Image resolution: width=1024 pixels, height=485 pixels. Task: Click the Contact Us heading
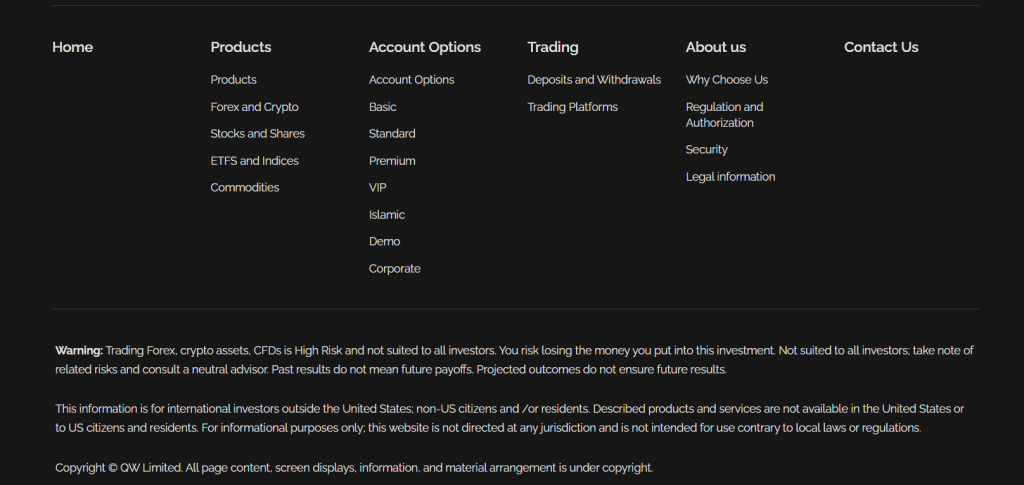pyautogui.click(x=880, y=47)
